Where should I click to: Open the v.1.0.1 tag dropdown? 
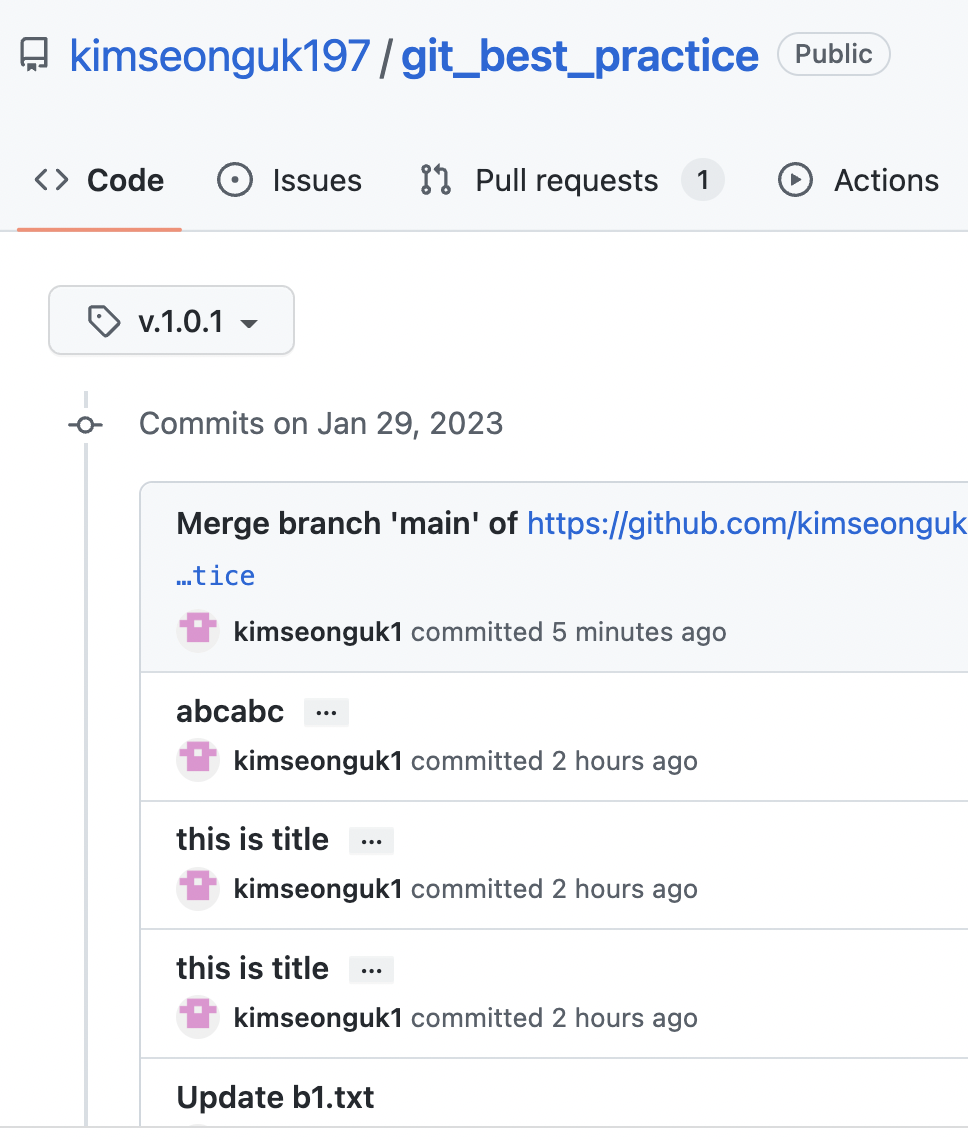pyautogui.click(x=172, y=321)
